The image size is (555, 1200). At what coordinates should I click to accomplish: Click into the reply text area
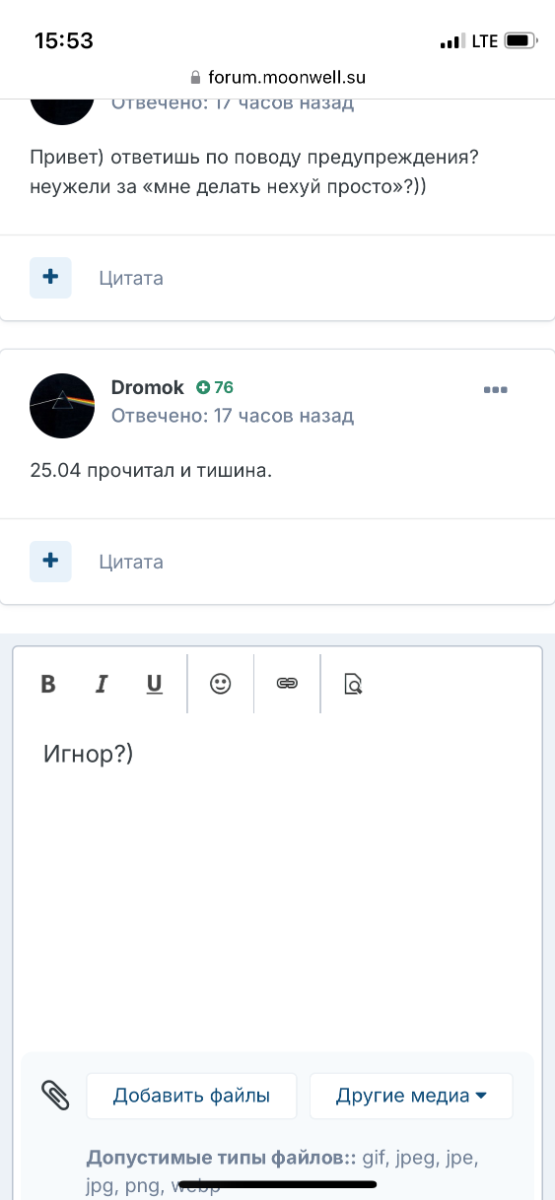point(277,880)
